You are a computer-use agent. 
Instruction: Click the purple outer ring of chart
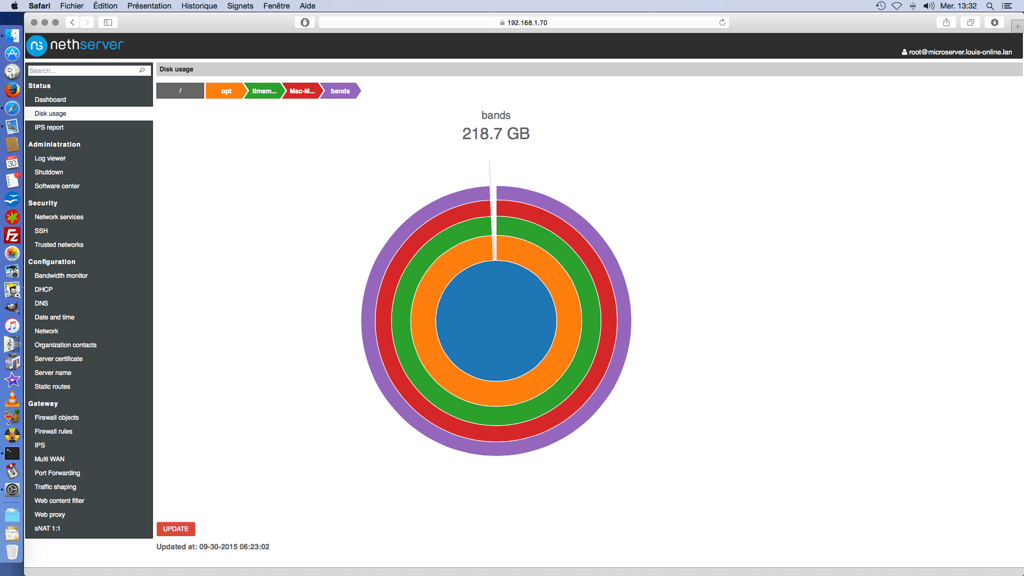pos(496,449)
